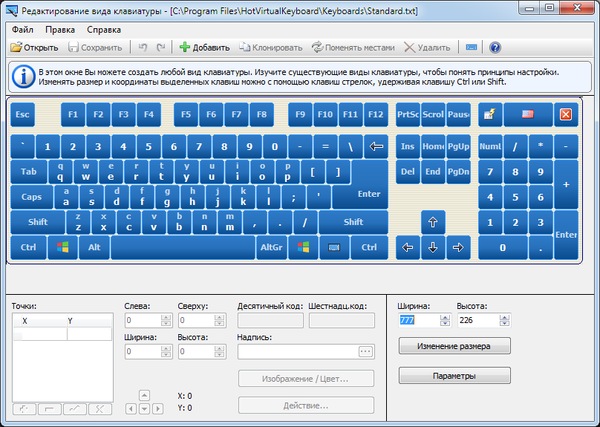
Task: Open the Справка menu
Action: coord(103,30)
